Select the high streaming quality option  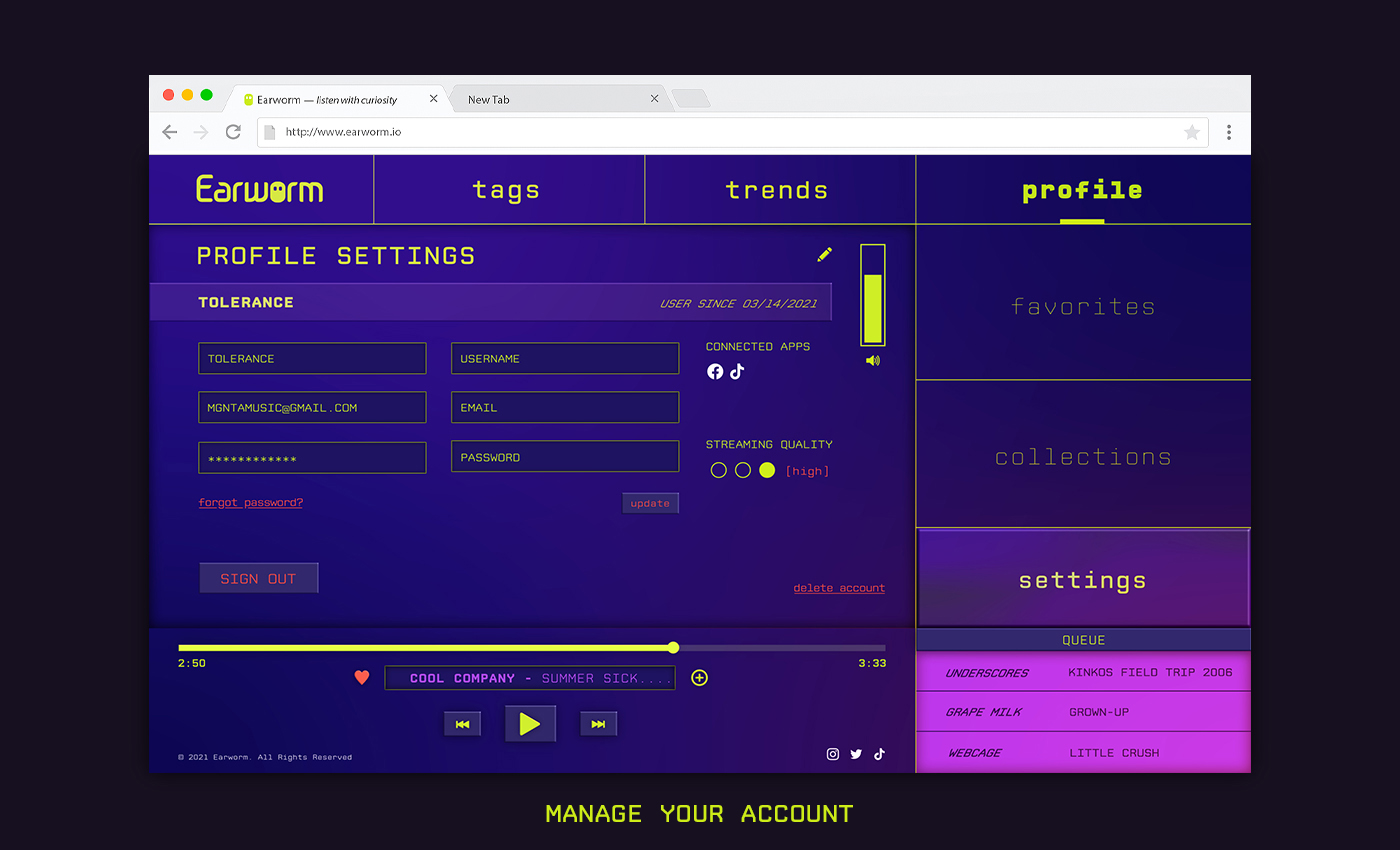pyautogui.click(x=767, y=470)
